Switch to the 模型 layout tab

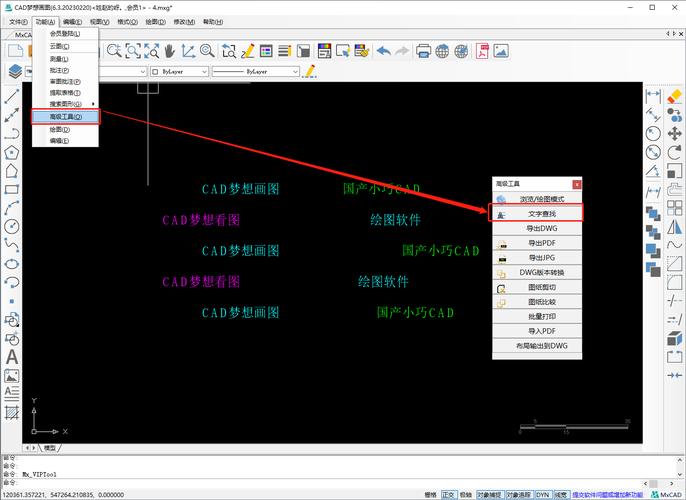[50, 448]
